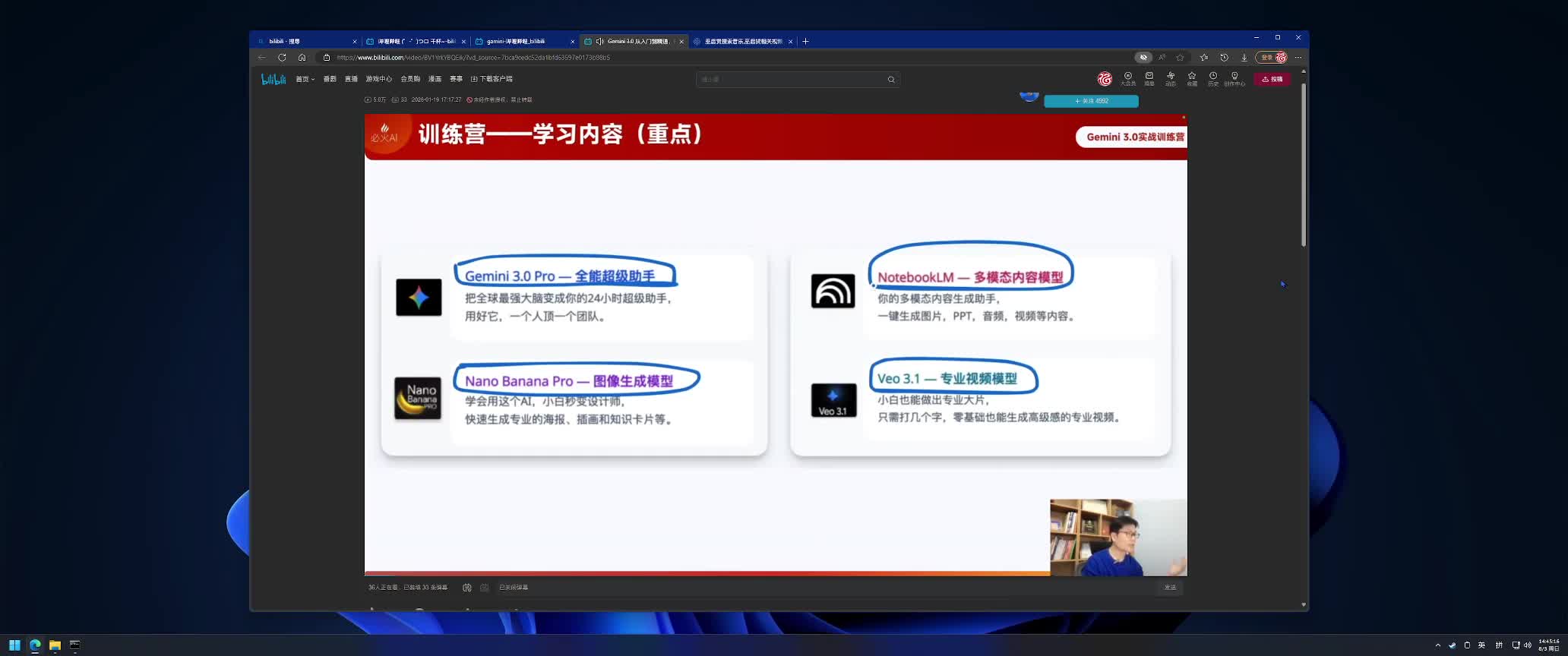Switch to the "bilibili - 搜寻" tab
The width and height of the screenshot is (1568, 656).
point(304,42)
